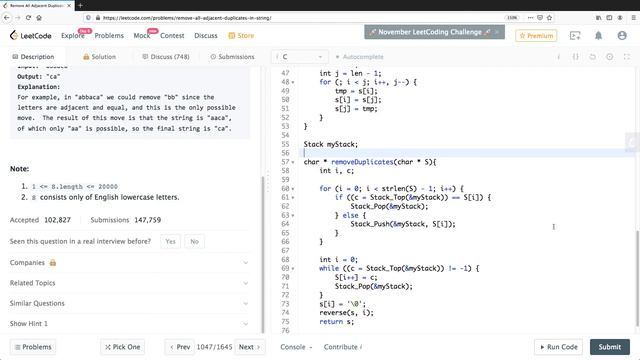Expand Show Hint 1
Viewport: 640px width, 360px height.
coord(129,324)
